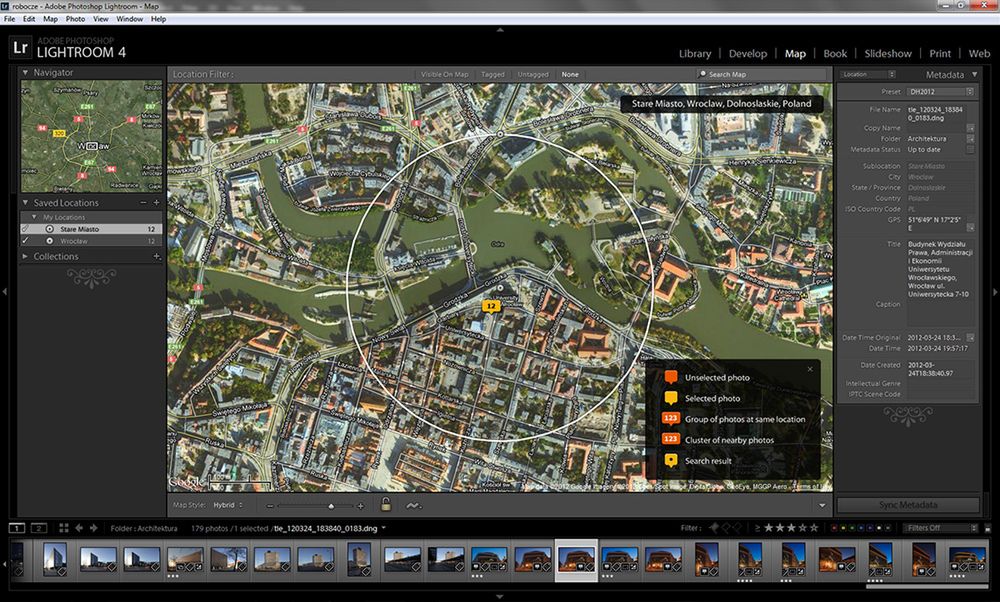The image size is (1000, 602).
Task: Collapse the Saved Locations panel
Action: point(26,202)
